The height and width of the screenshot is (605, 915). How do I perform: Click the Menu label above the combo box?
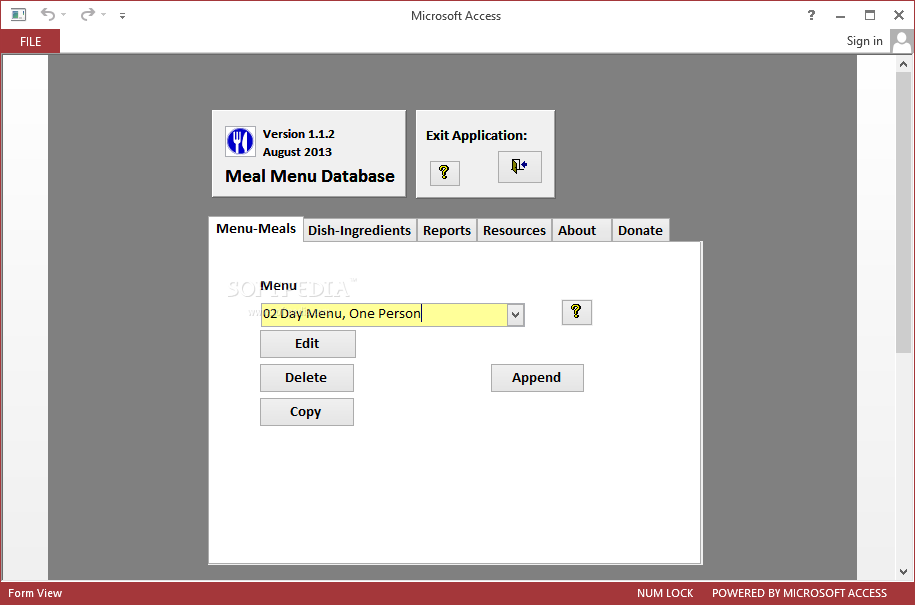click(278, 285)
